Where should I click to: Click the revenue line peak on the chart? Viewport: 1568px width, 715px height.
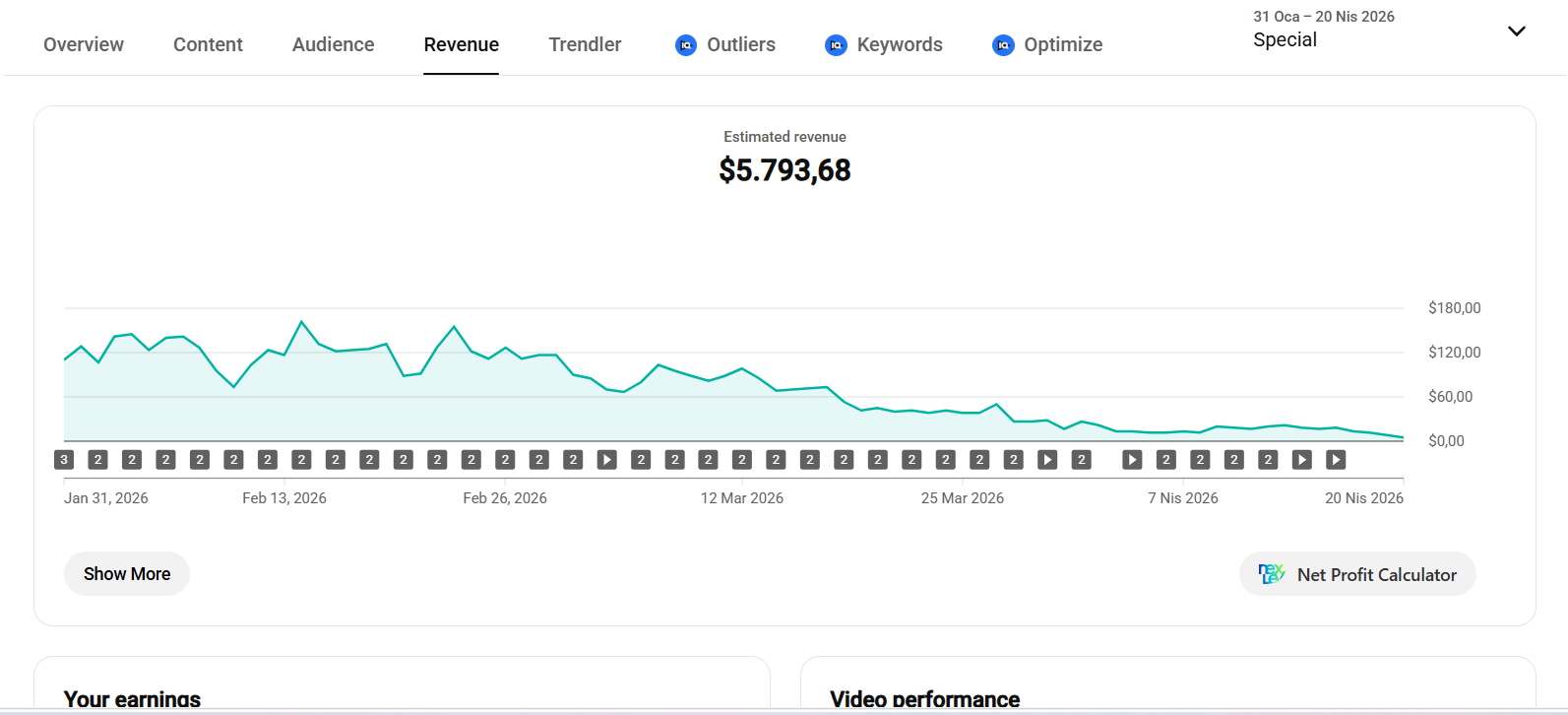pos(301,322)
